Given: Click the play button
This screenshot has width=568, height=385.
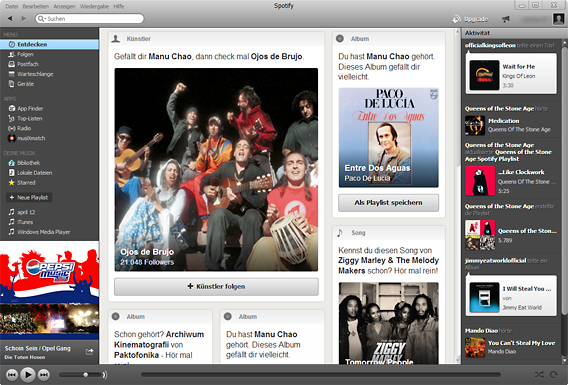Looking at the screenshot, I should click(x=28, y=374).
